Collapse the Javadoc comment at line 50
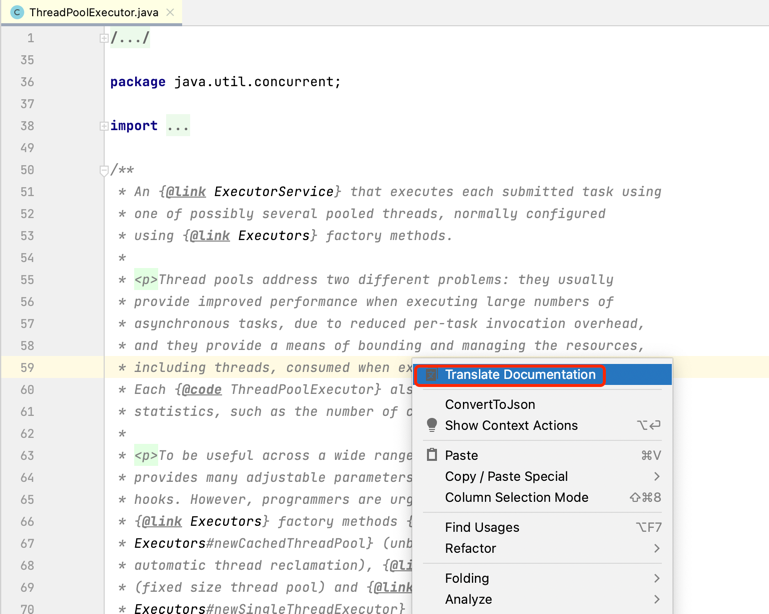Image resolution: width=769 pixels, height=614 pixels. tap(104, 170)
